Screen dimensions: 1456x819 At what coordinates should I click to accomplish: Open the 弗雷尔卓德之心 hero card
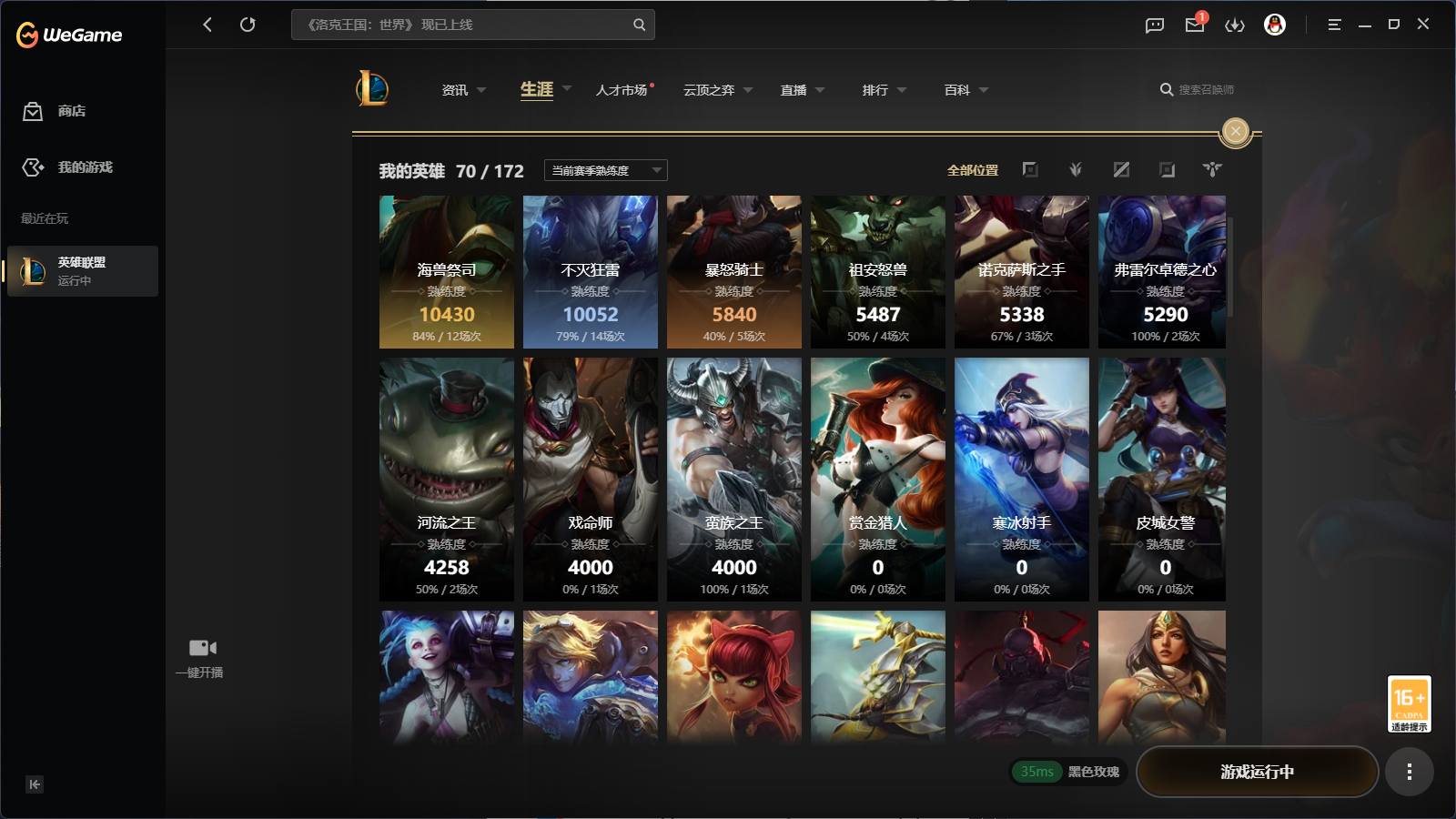[x=1162, y=272]
